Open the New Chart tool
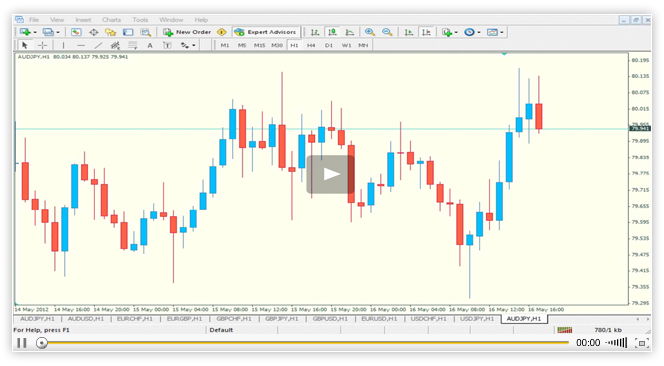The height and width of the screenshot is (366, 664). tap(25, 32)
